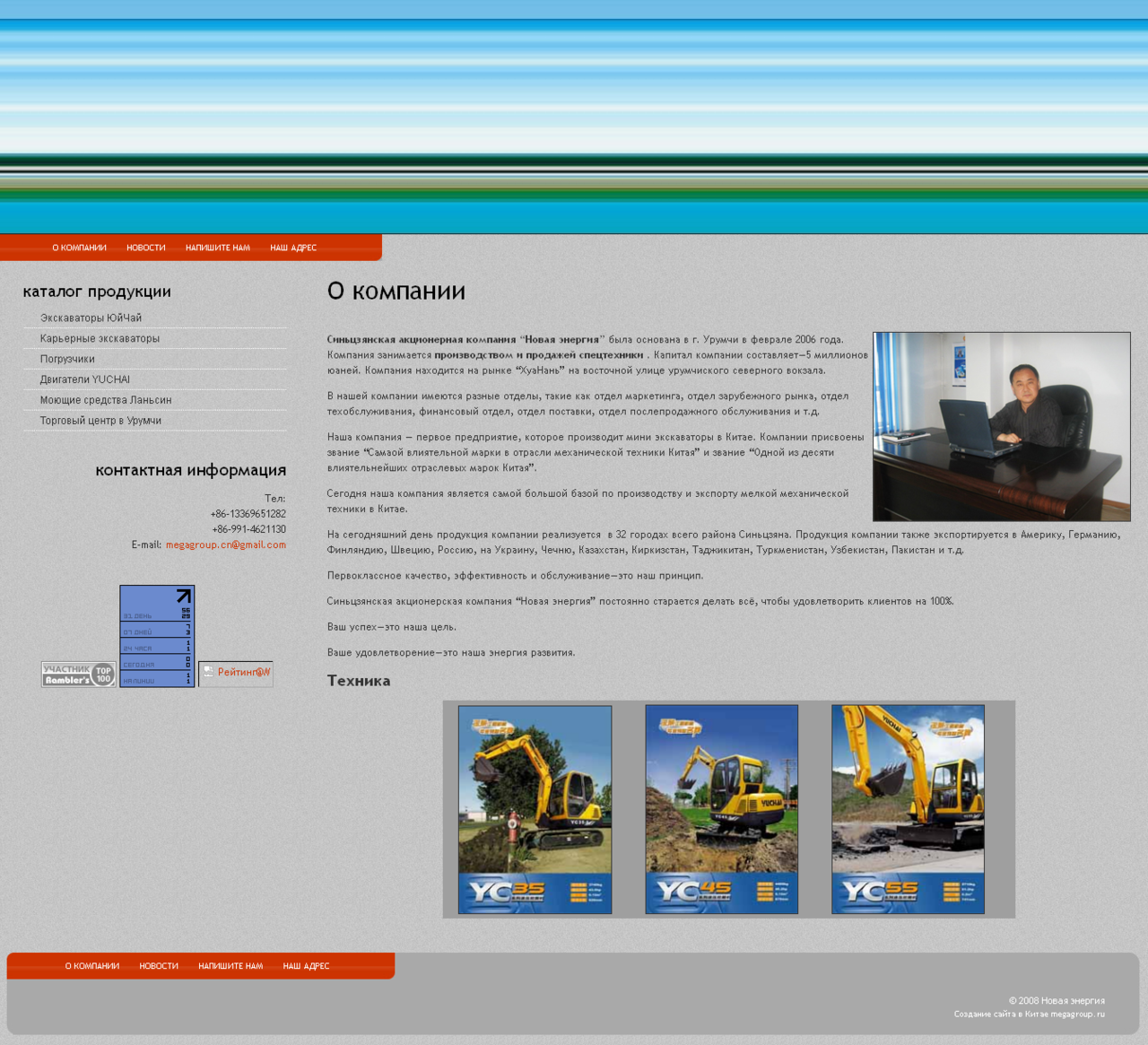Viewport: 1148px width, 1045px height.
Task: Open the blue visitor statistics counter
Action: (x=157, y=636)
